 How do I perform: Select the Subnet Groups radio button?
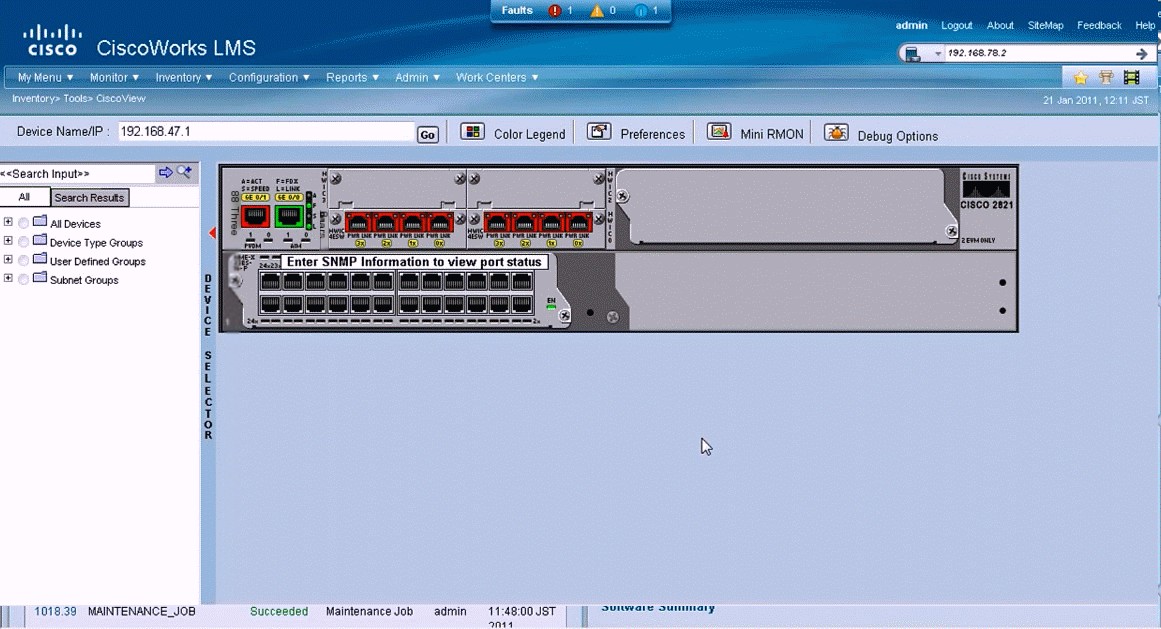pos(24,280)
